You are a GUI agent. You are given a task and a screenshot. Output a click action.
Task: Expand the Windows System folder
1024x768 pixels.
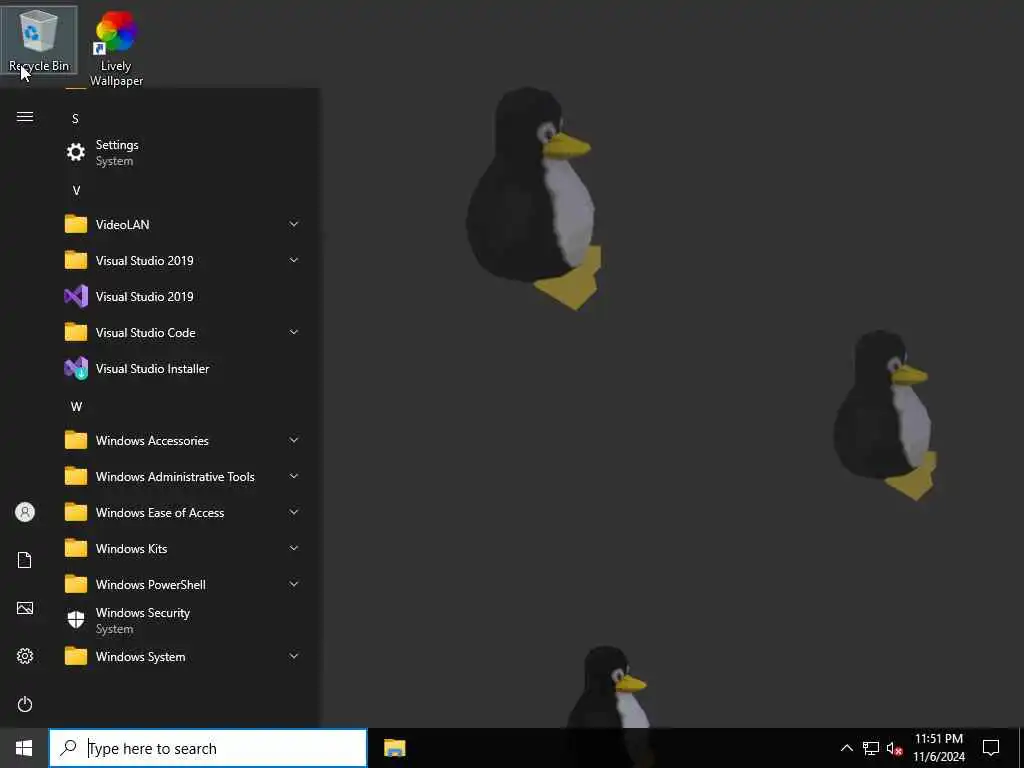(182, 656)
